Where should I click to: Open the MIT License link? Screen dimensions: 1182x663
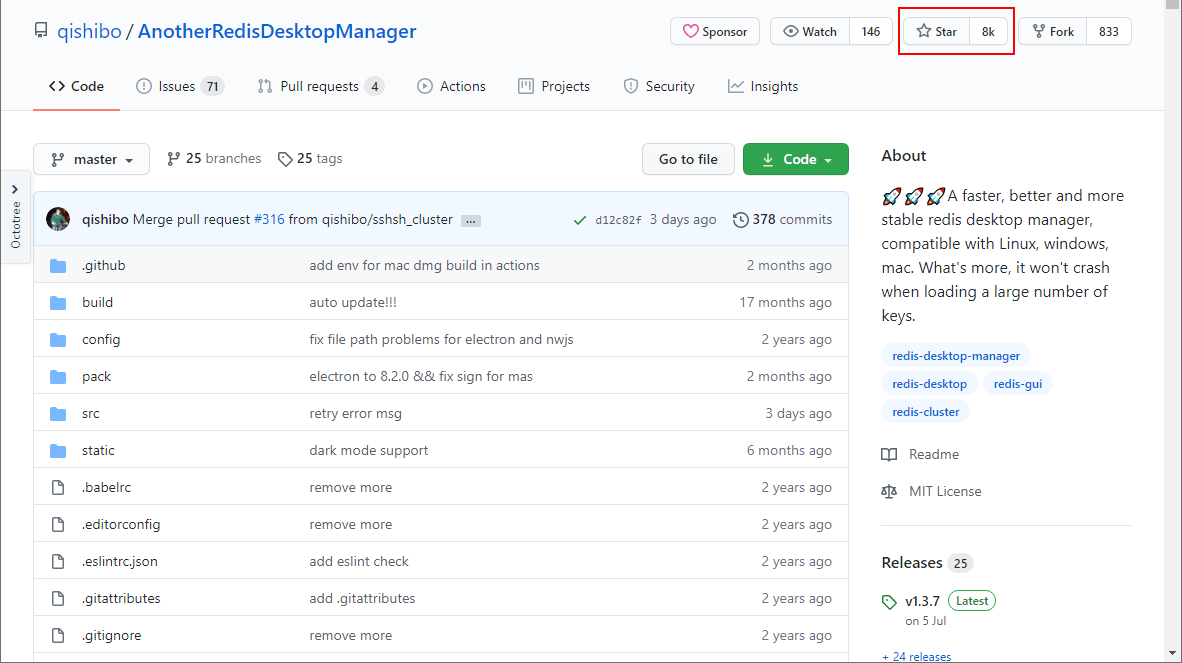click(945, 491)
